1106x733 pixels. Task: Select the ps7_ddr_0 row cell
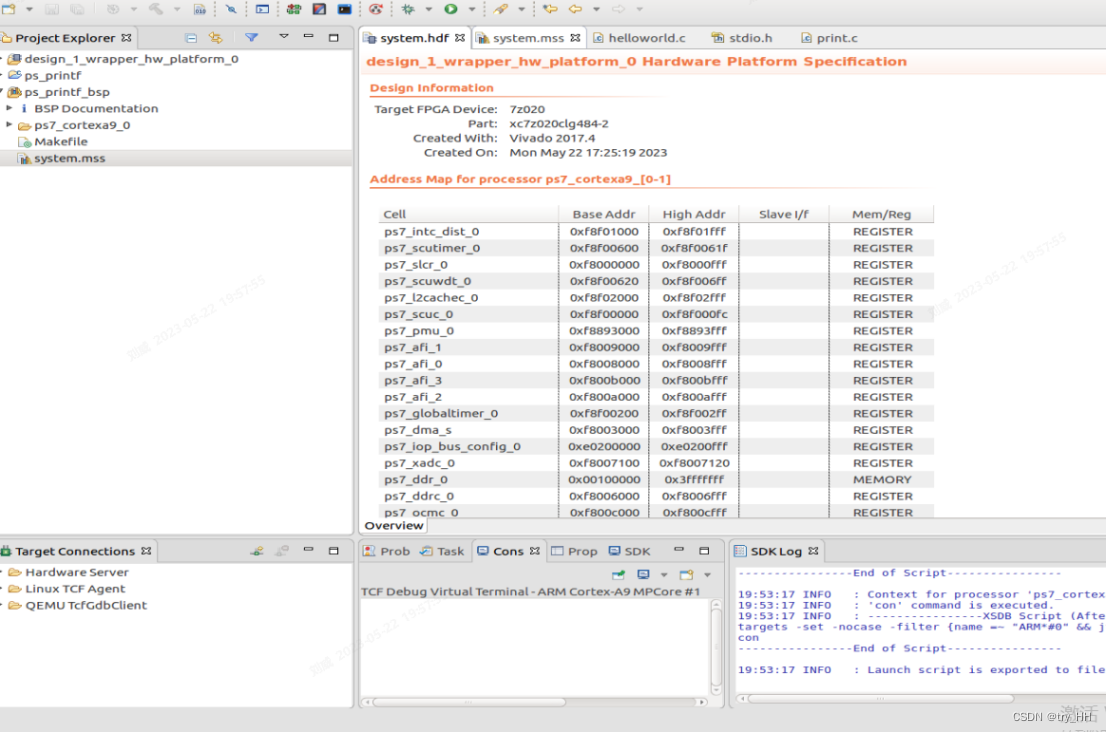coord(416,479)
